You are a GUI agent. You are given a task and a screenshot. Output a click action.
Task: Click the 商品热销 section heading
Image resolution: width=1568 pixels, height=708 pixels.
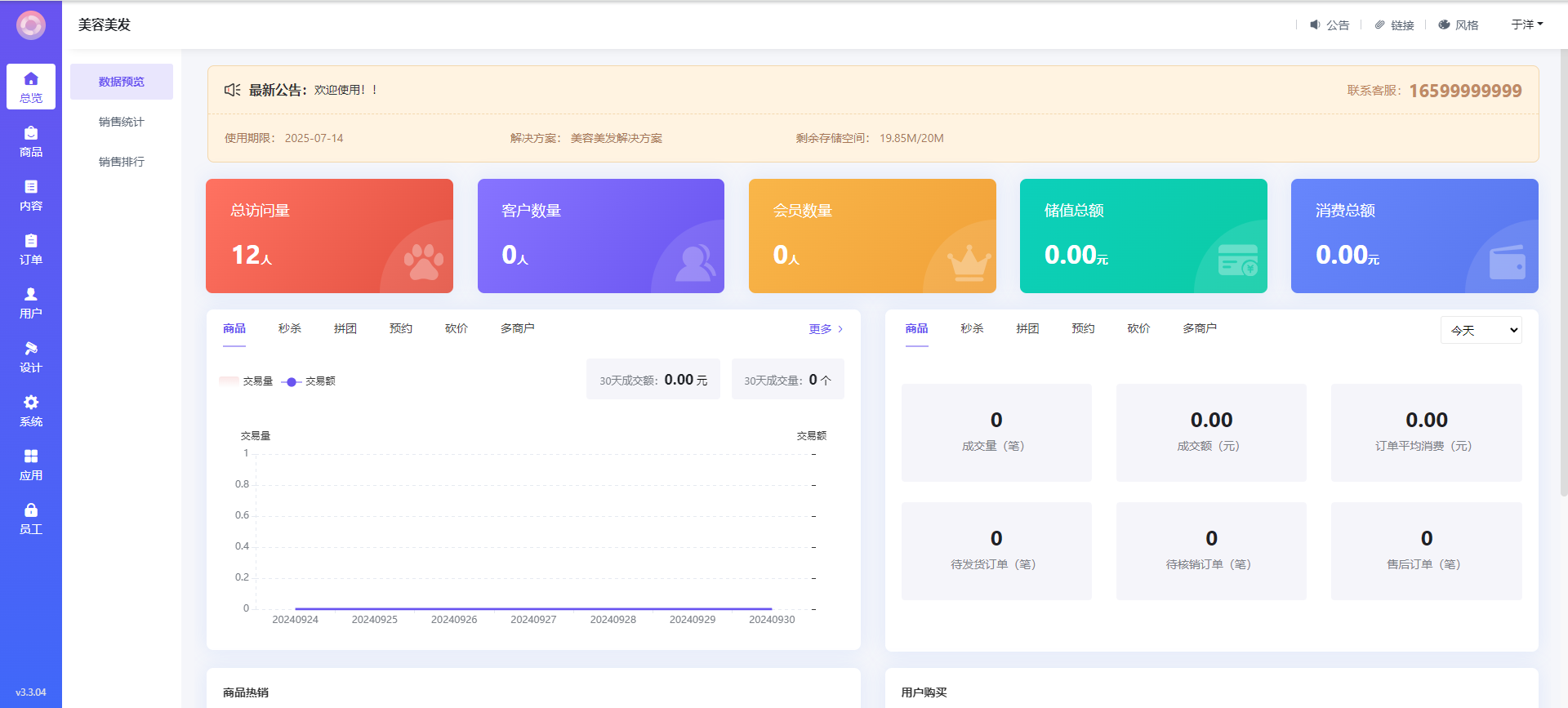[x=246, y=692]
